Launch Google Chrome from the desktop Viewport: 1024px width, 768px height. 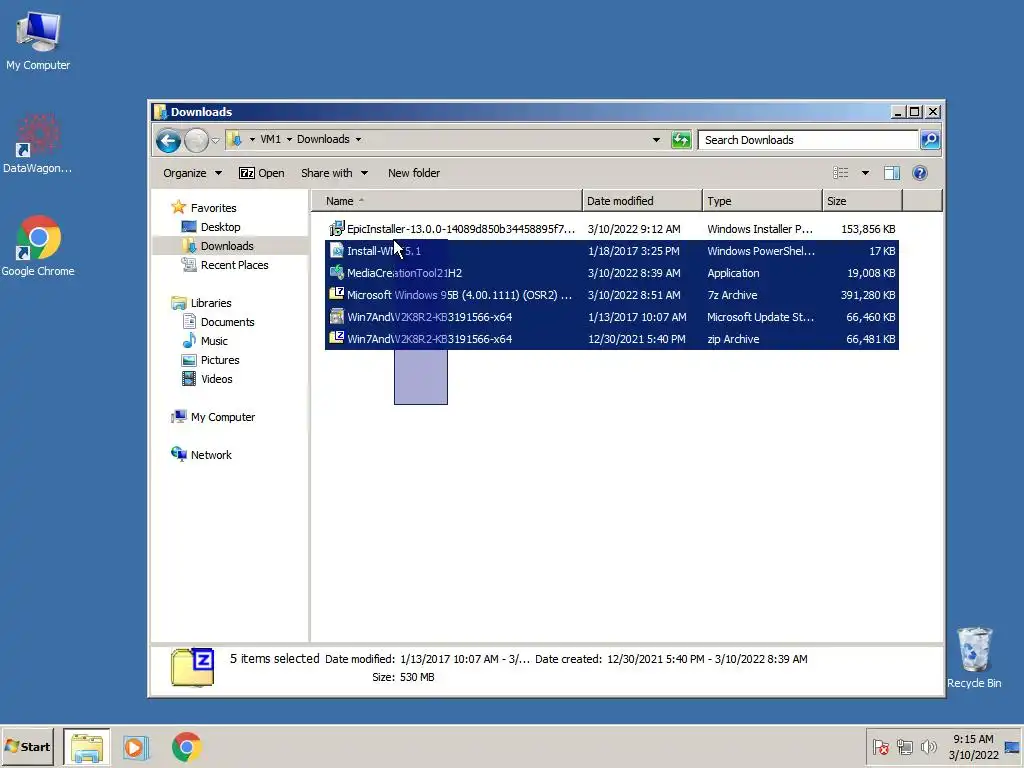click(38, 246)
